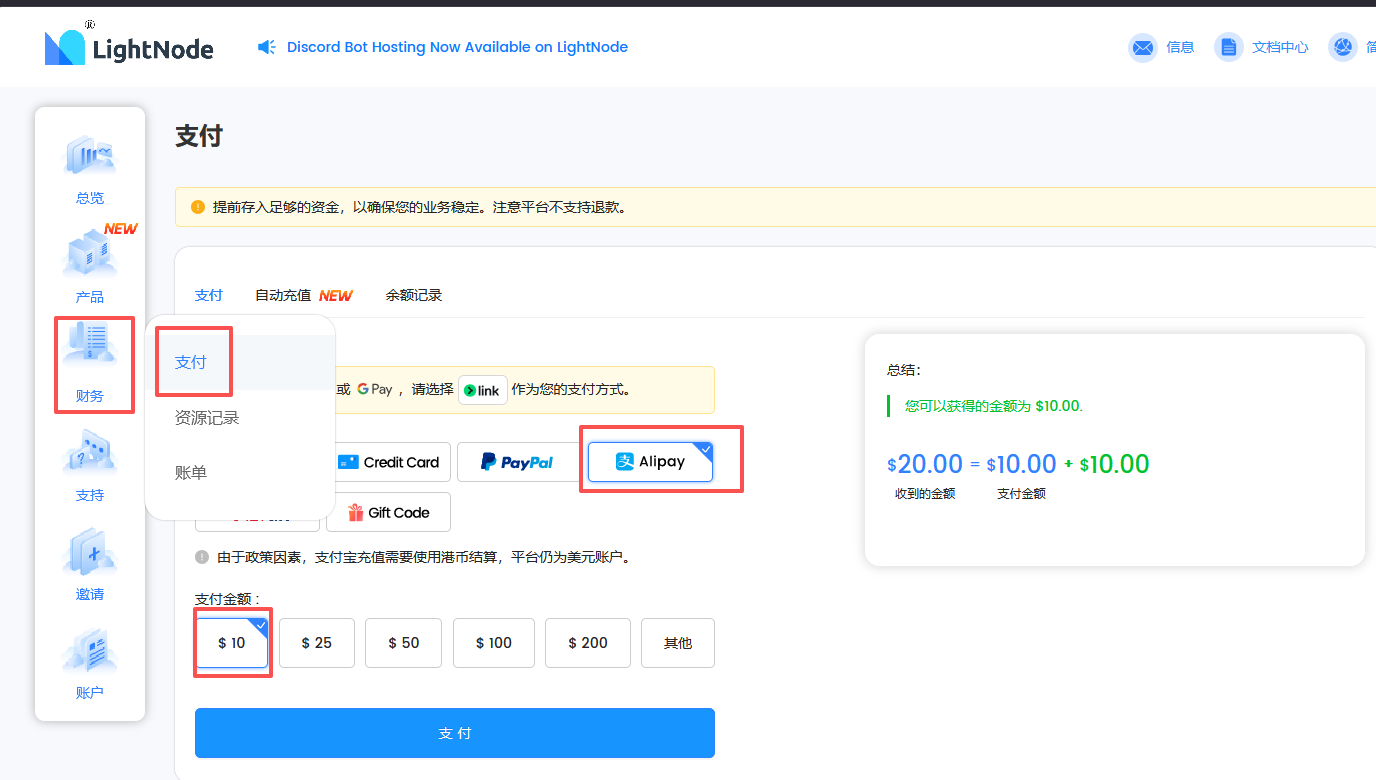
Task: Open the Discord Bot Hosting announcement link
Action: click(x=457, y=47)
